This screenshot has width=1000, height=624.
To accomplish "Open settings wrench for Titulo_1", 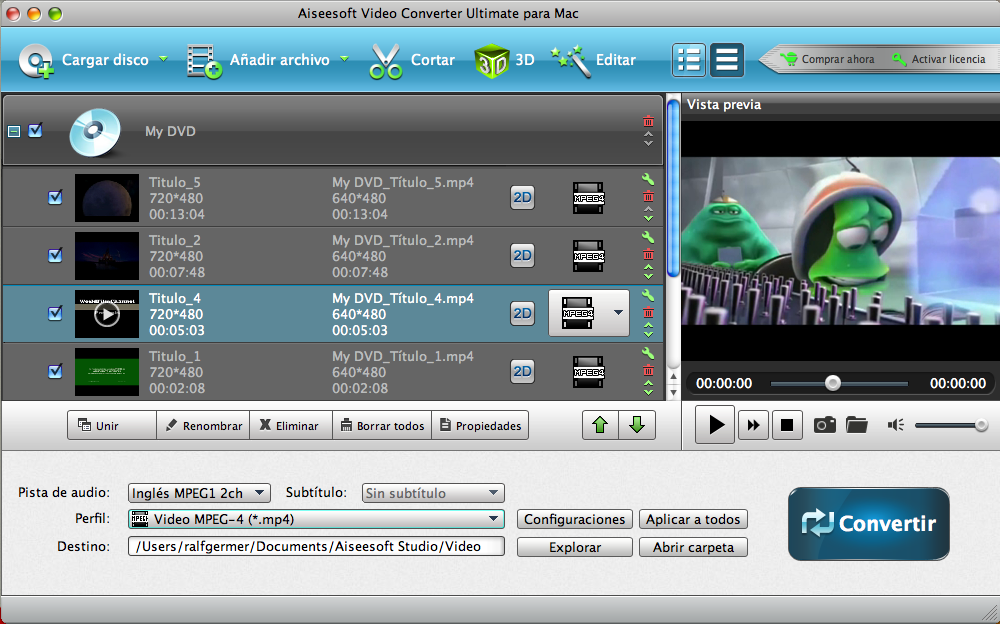I will tap(648, 353).
